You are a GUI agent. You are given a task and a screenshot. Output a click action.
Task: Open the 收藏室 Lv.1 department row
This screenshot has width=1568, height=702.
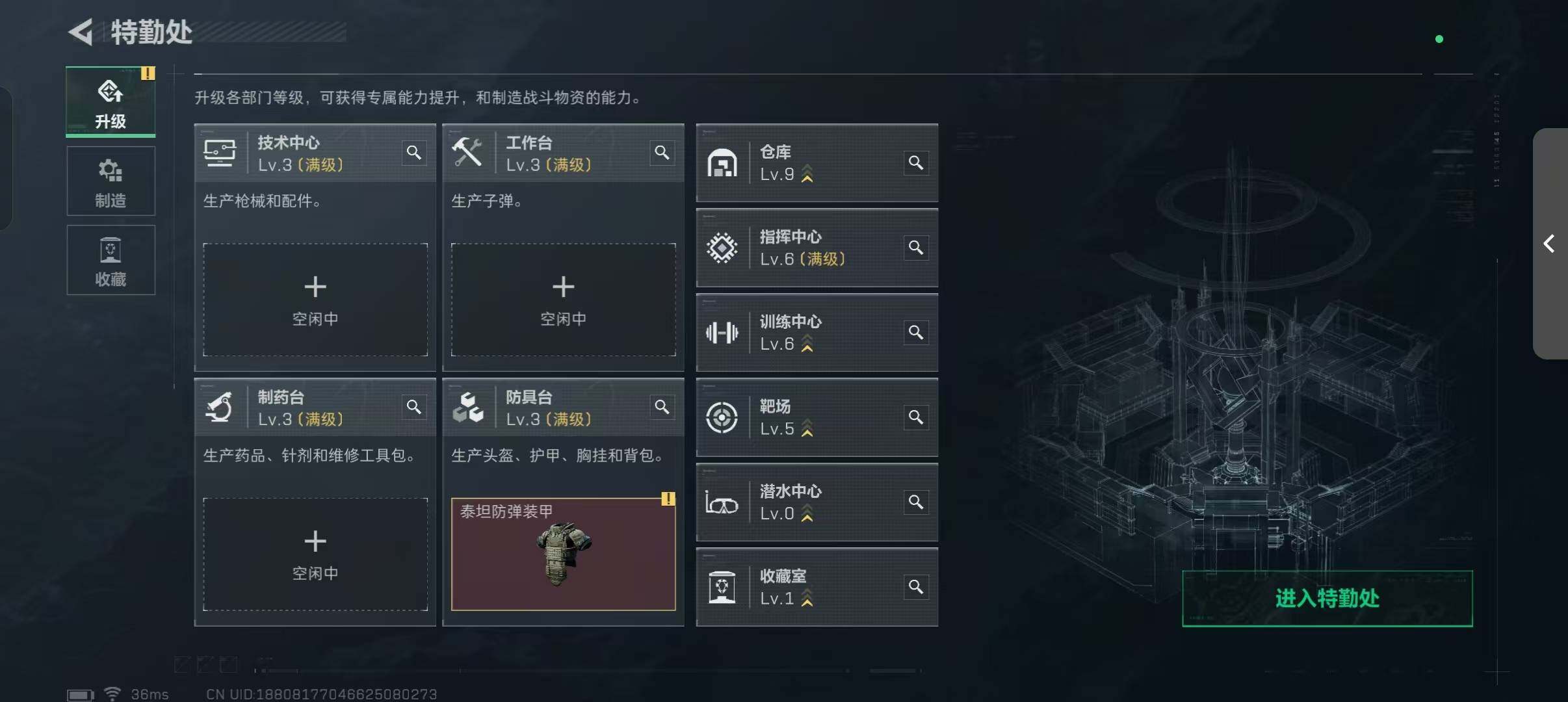[817, 588]
